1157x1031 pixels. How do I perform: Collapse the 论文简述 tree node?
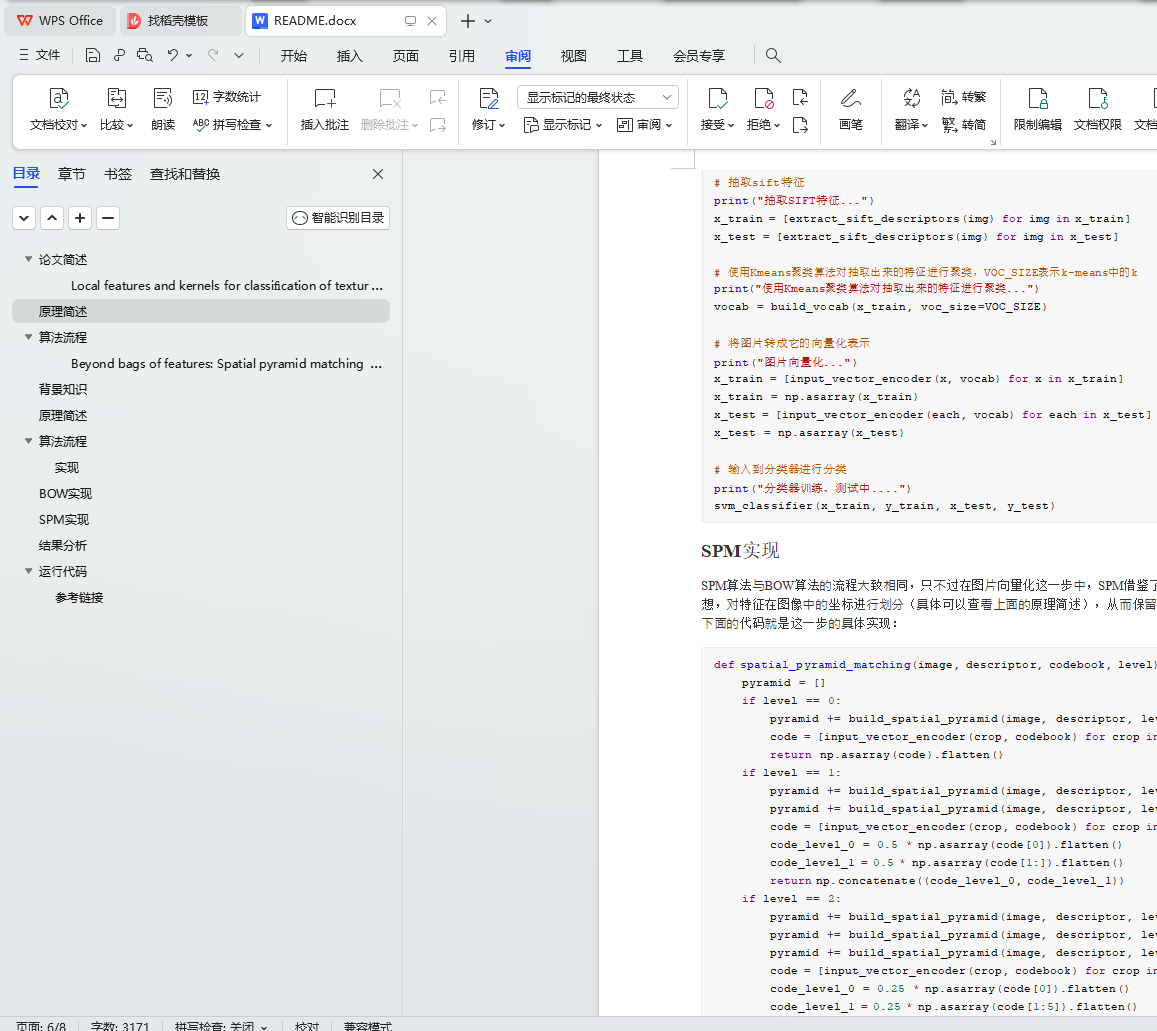point(28,260)
